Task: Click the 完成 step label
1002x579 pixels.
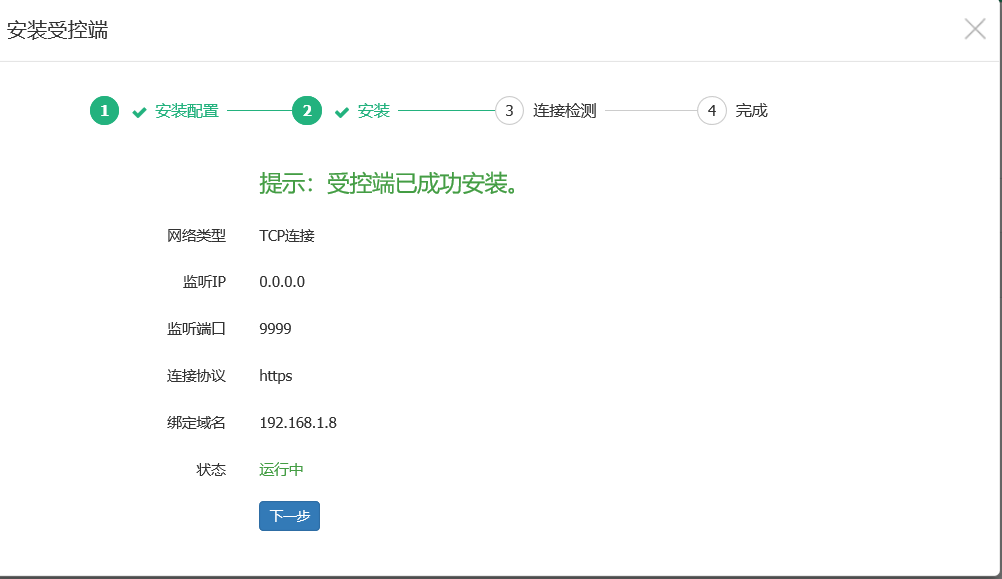Action: coord(752,111)
